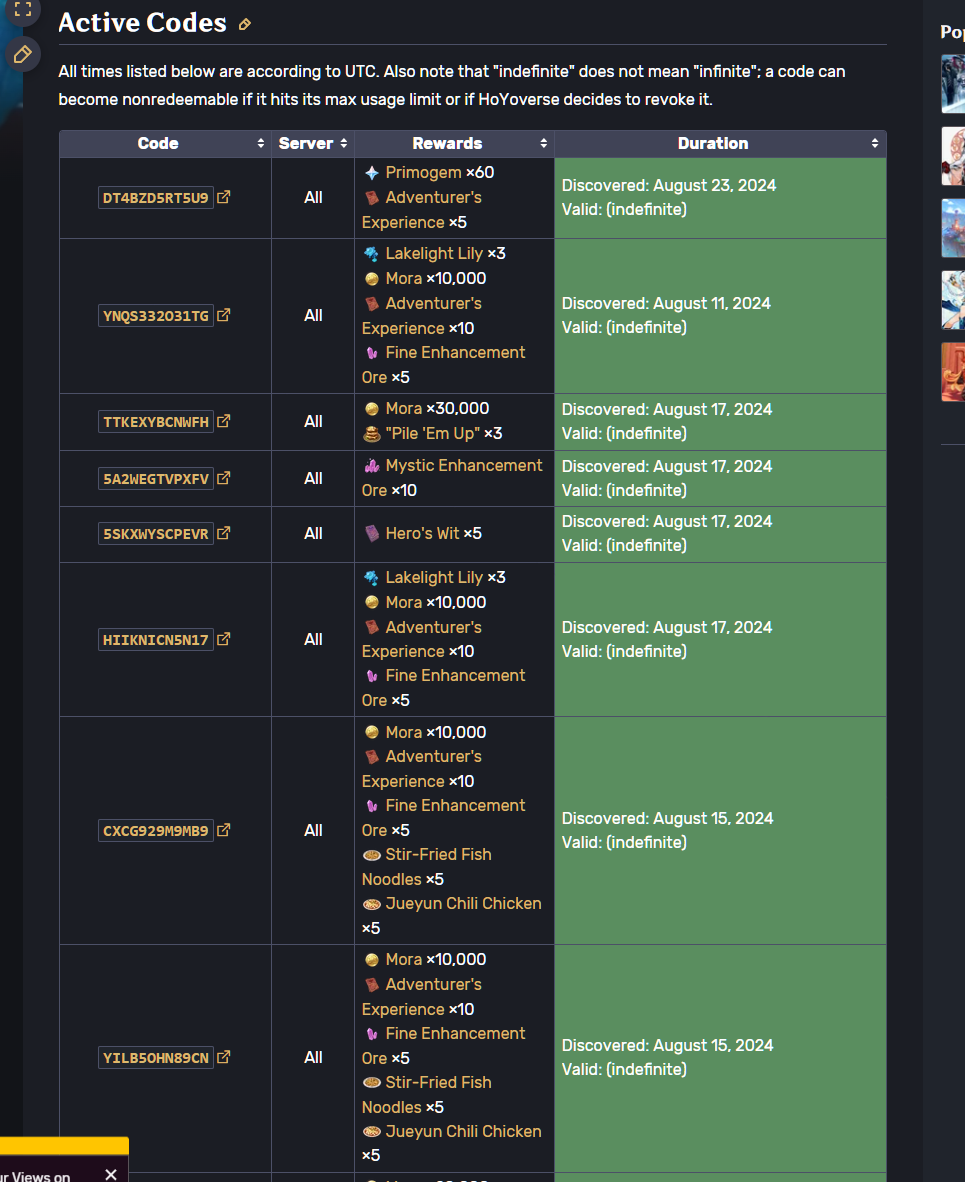Screen dimensions: 965x1182
Task: Click the external link icon beside CXCG929M9MB9
Action: coord(224,830)
